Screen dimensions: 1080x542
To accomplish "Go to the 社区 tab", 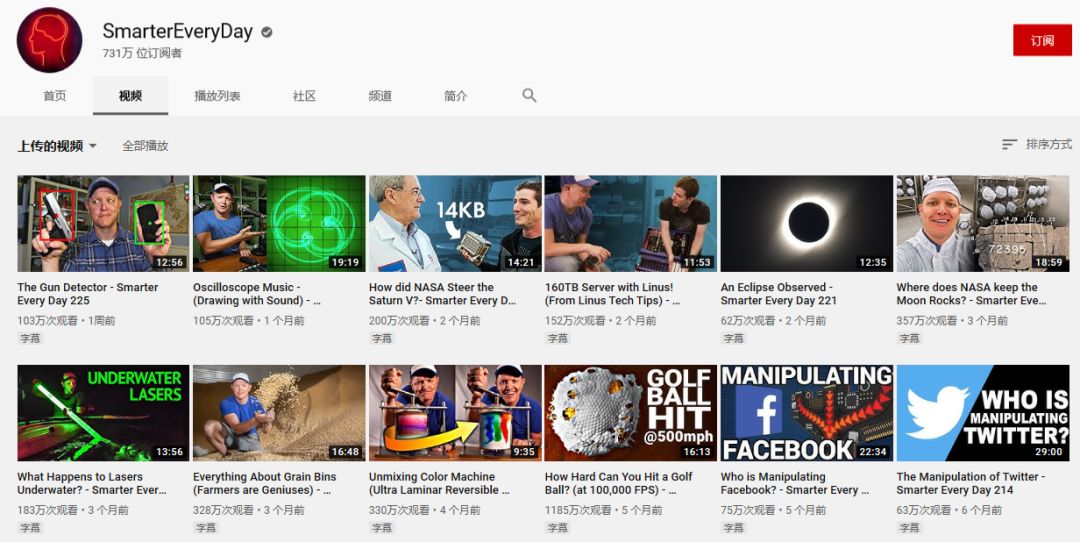I will click(304, 96).
